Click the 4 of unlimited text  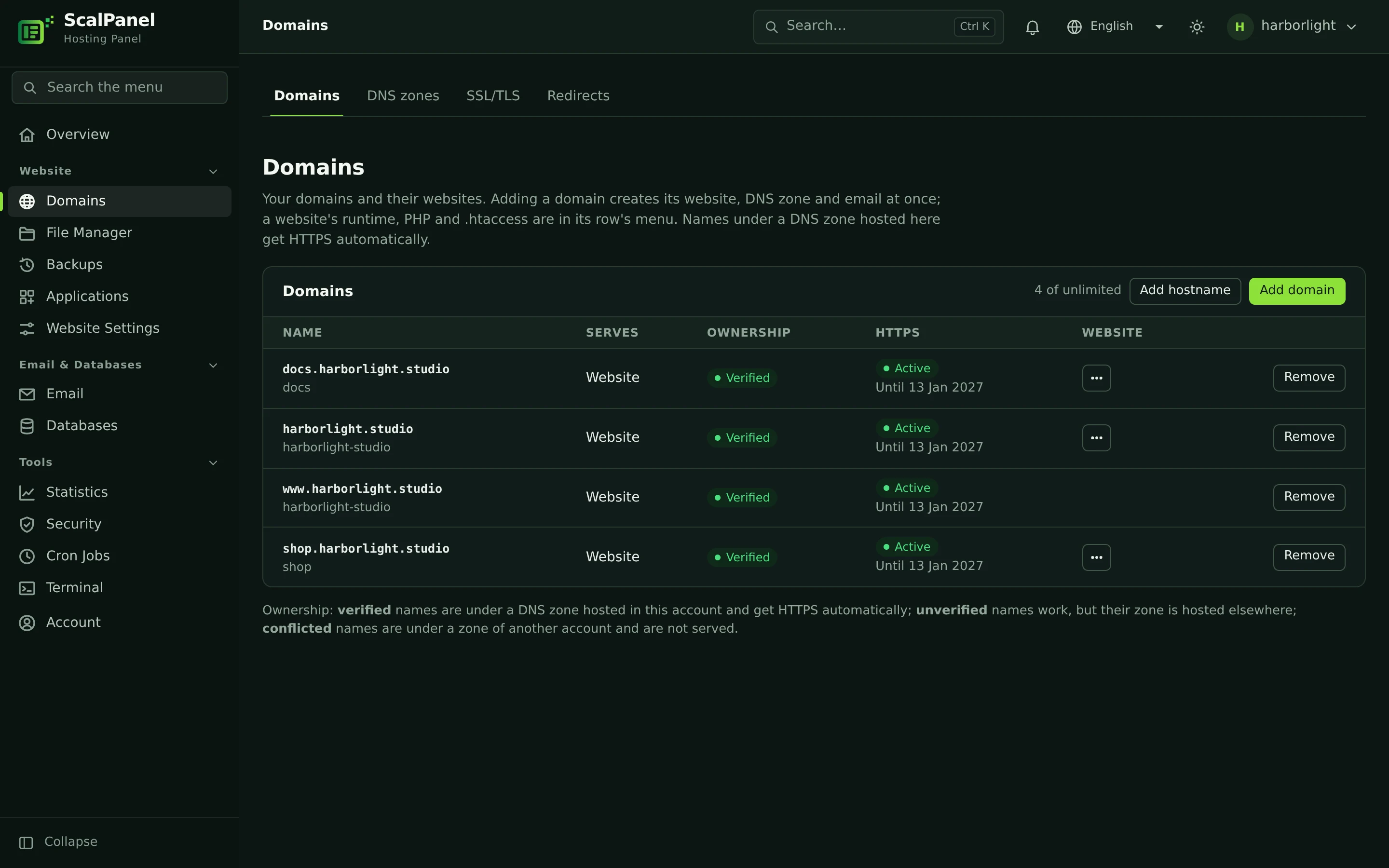pyautogui.click(x=1077, y=290)
